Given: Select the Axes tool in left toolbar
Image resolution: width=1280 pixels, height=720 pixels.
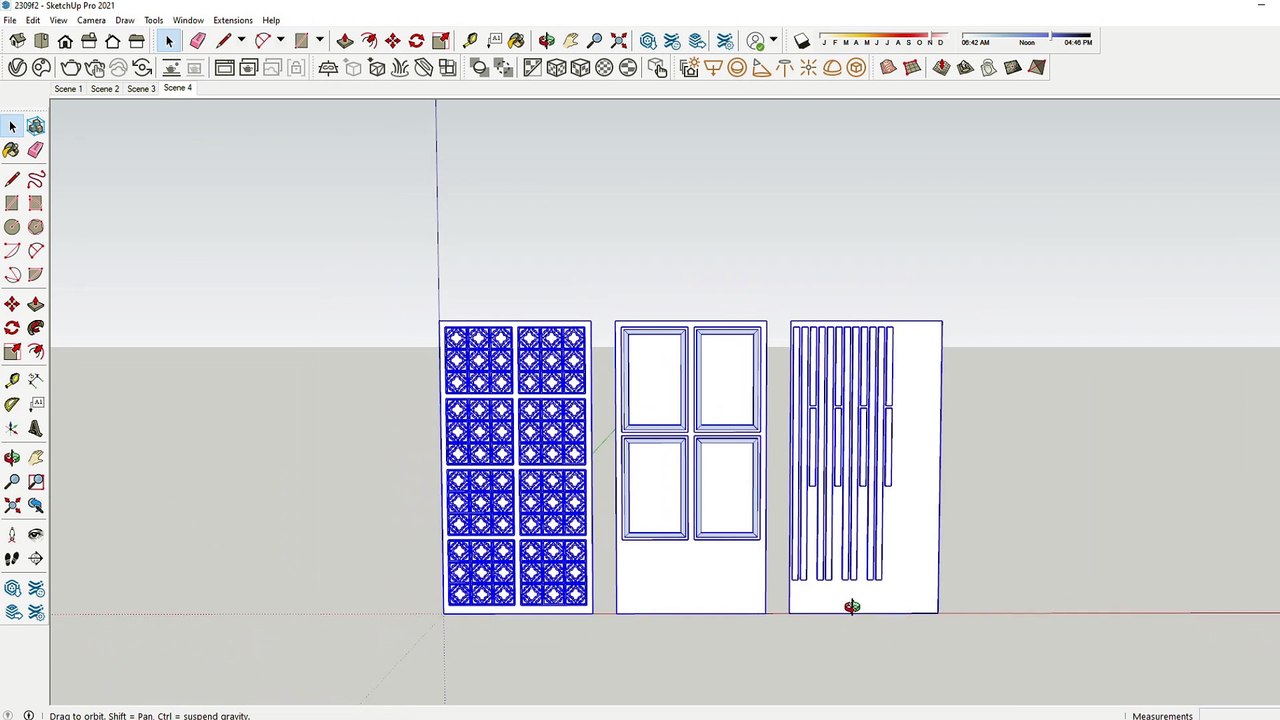Looking at the screenshot, I should pos(12,428).
